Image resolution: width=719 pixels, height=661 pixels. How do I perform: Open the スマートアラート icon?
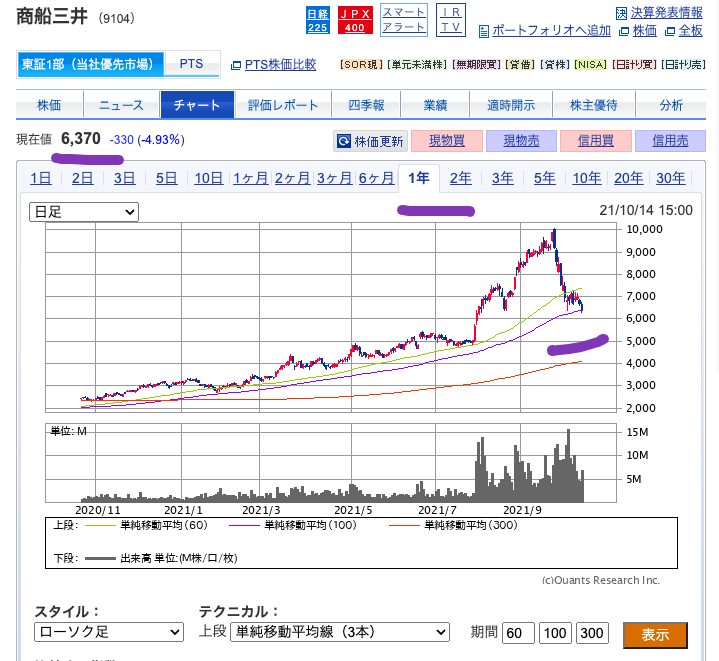click(404, 20)
